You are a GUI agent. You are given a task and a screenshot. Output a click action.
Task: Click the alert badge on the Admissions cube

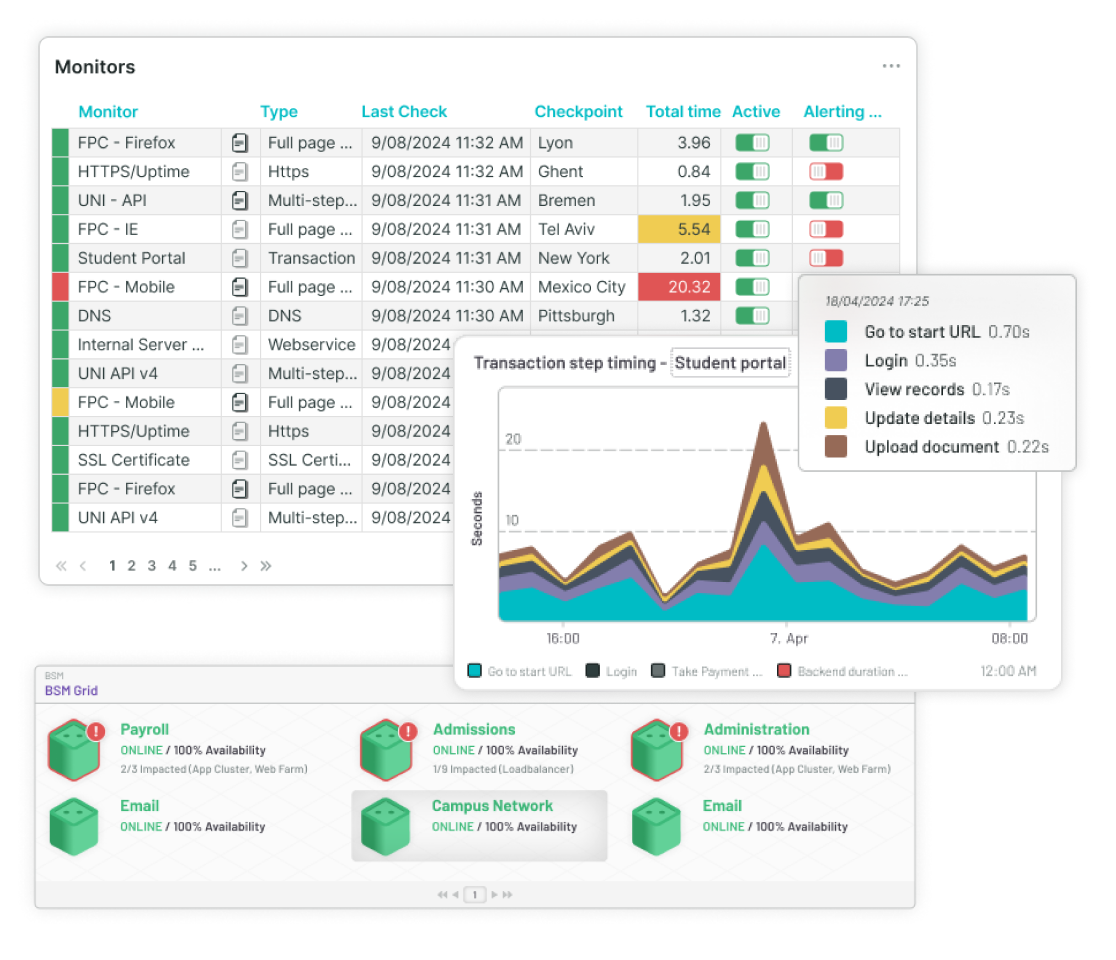(x=410, y=730)
